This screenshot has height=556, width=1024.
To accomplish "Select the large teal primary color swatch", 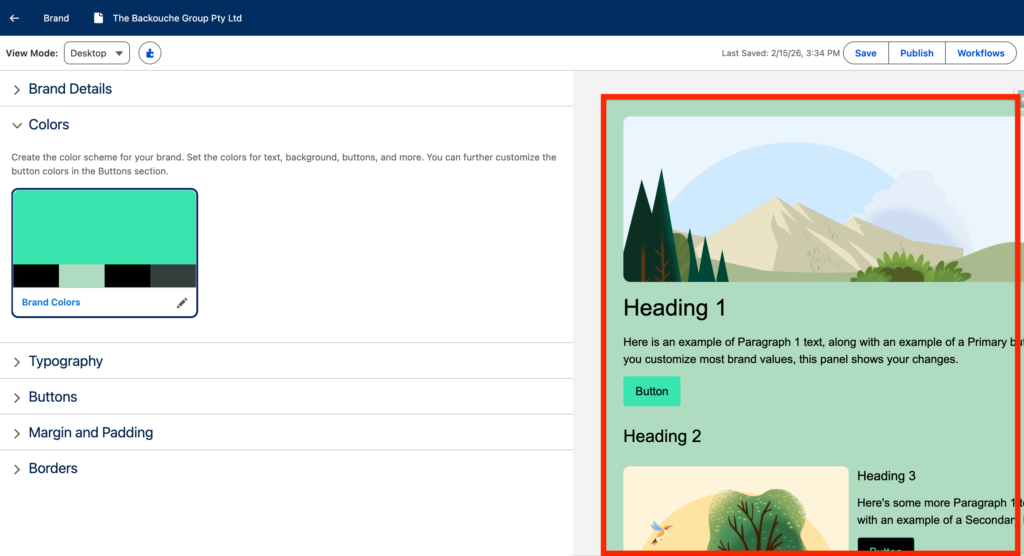I will (x=105, y=227).
